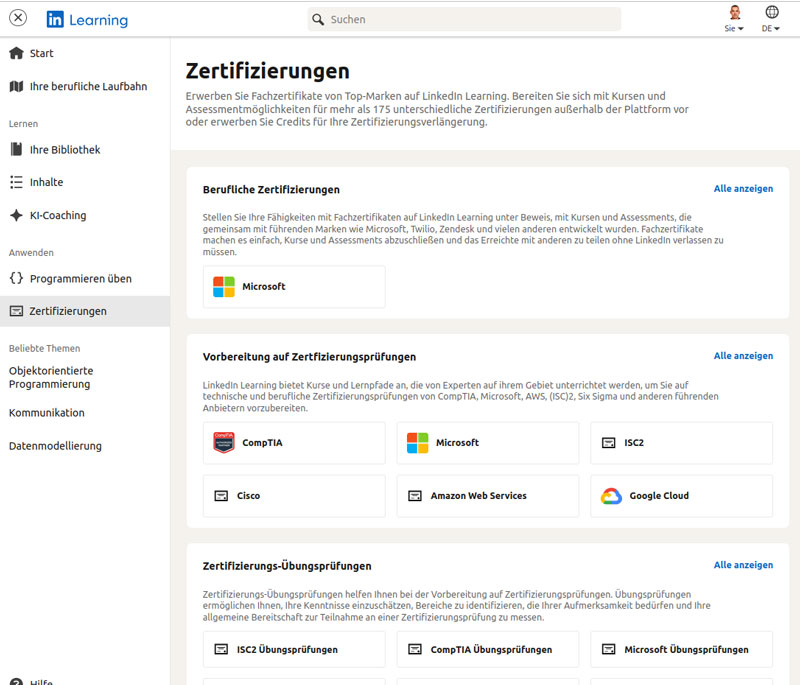Click the ISC2 certificate icon
This screenshot has height=685, width=800.
click(x=609, y=443)
